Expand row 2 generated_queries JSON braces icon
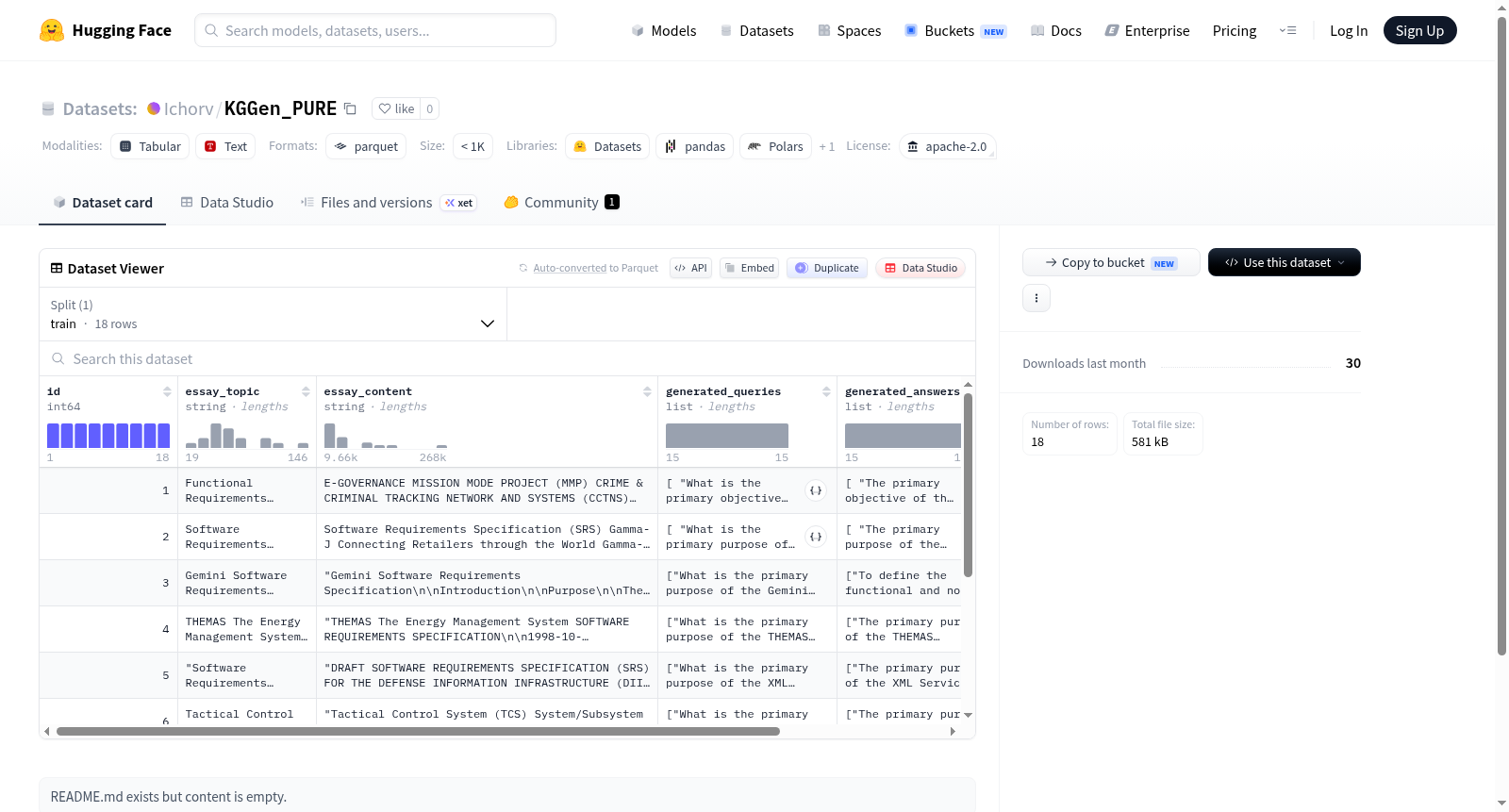 click(816, 537)
